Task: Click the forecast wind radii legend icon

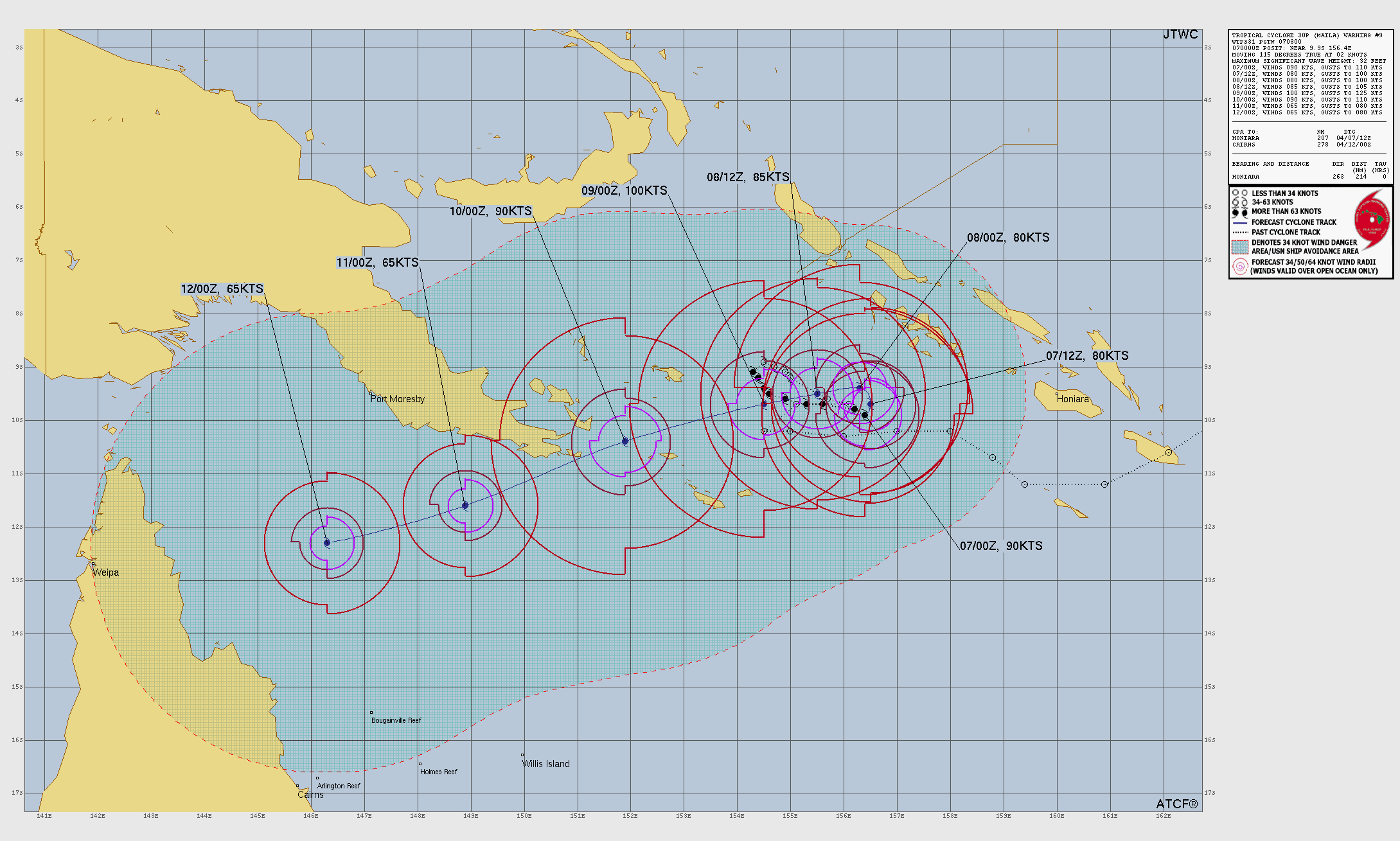Action: pos(1240,267)
